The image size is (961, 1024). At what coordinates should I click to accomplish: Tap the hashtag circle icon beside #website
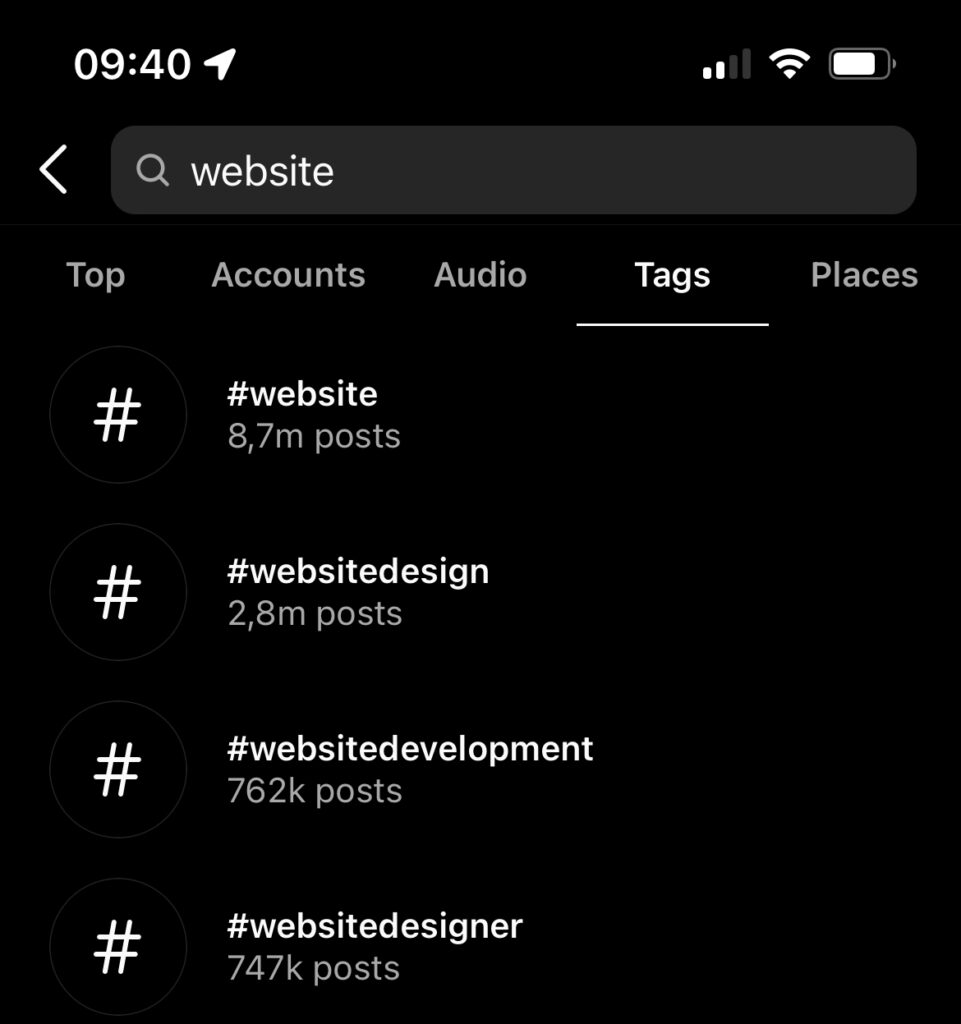tap(118, 415)
